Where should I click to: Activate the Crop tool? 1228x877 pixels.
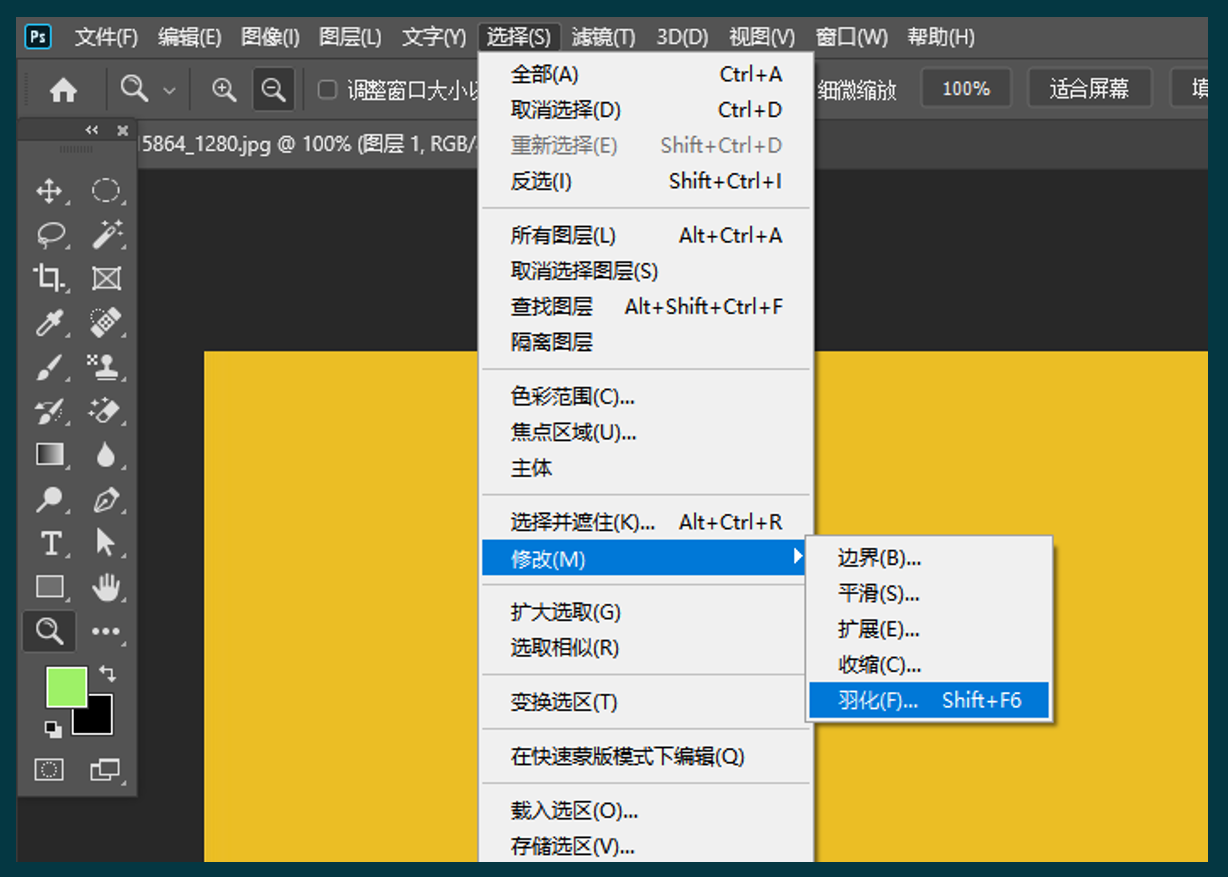pos(49,278)
